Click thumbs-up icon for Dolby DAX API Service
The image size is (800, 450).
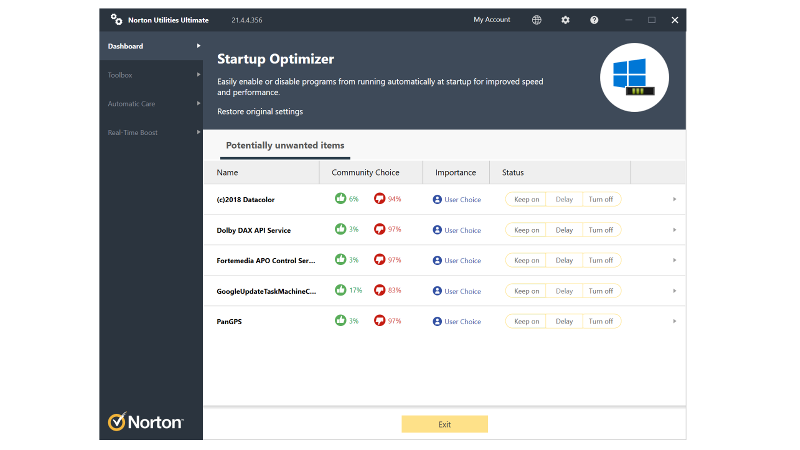(x=340, y=229)
